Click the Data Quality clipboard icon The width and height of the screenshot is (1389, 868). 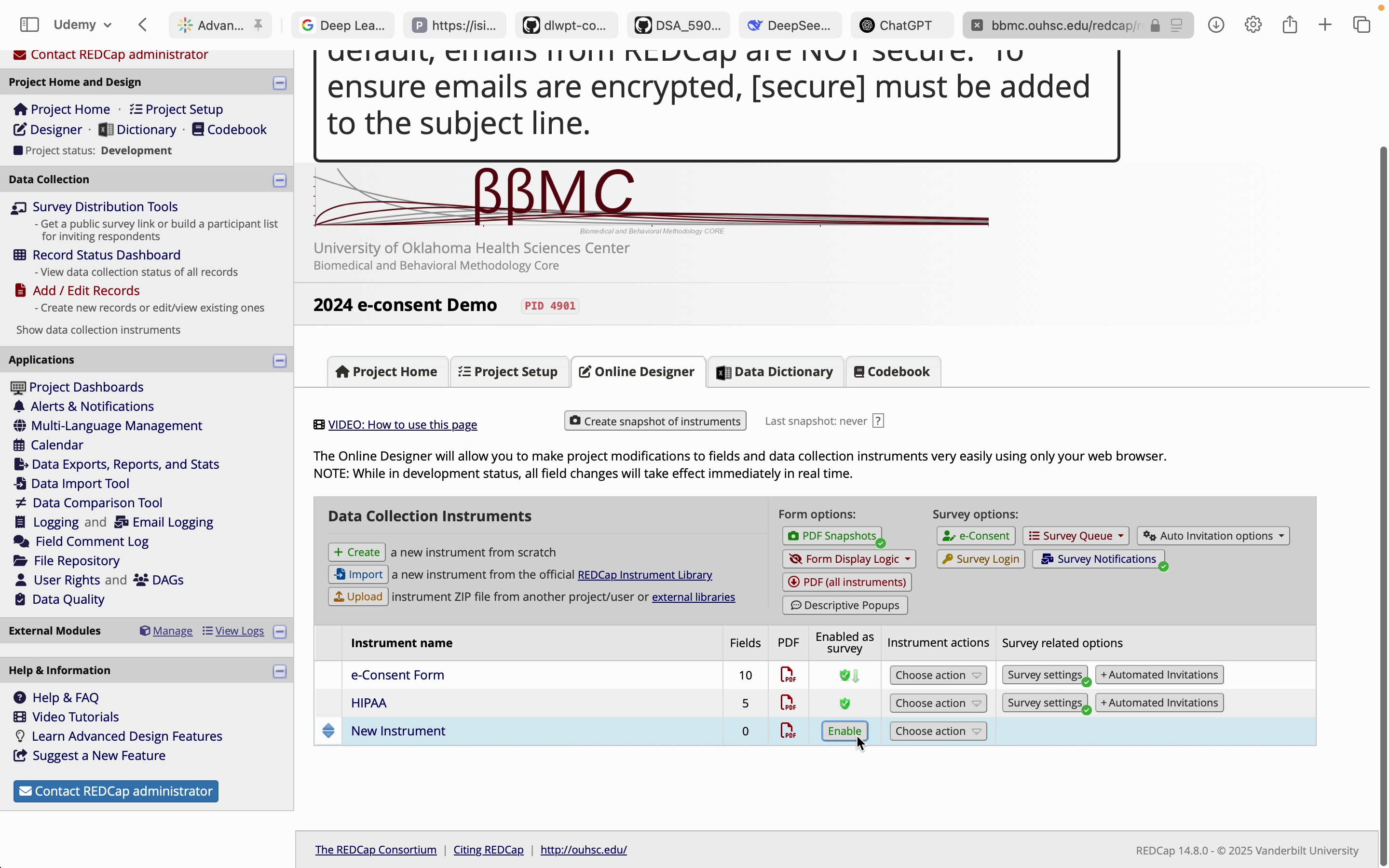click(x=20, y=599)
